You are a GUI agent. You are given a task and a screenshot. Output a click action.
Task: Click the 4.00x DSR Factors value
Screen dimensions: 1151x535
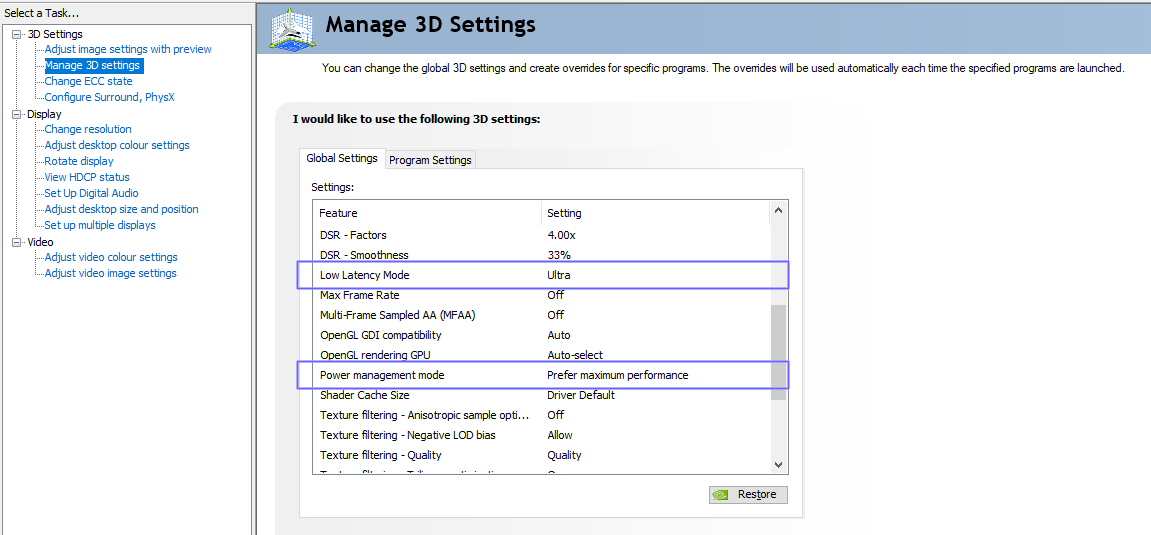562,236
